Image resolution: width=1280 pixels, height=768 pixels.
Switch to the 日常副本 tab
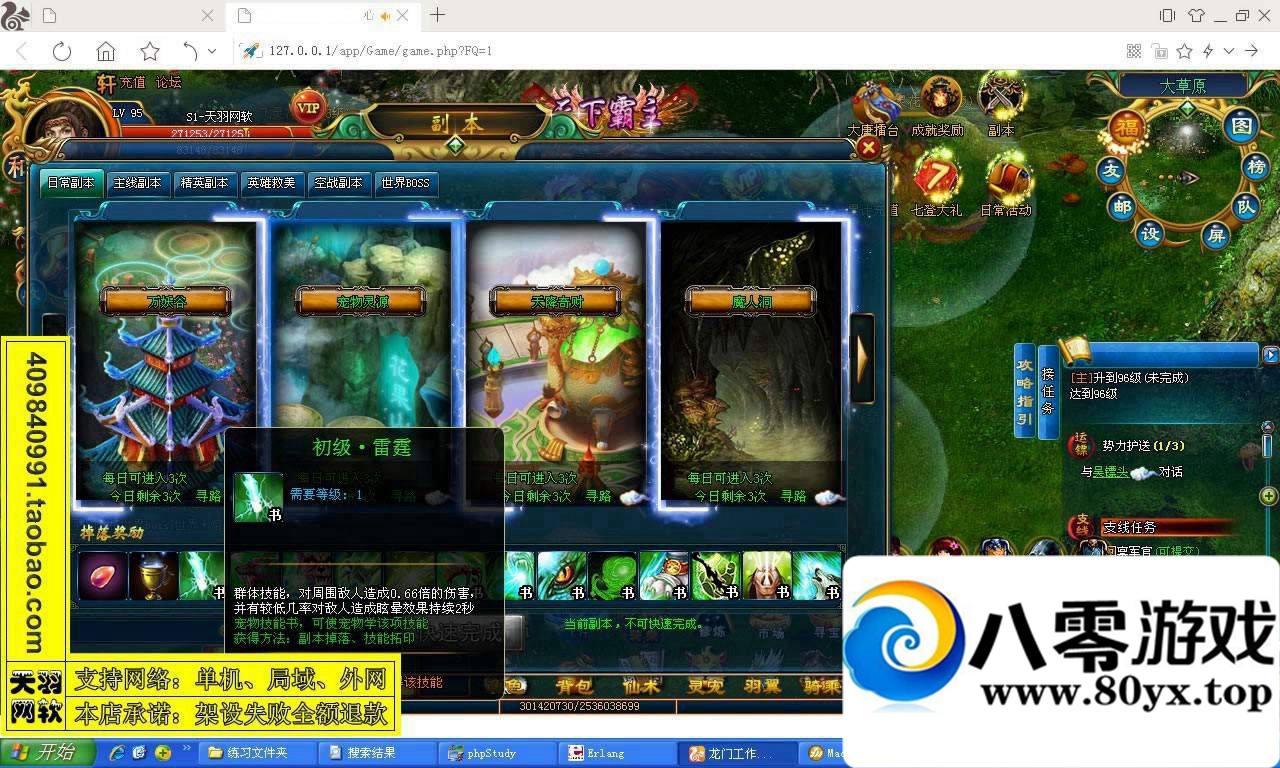(x=71, y=184)
